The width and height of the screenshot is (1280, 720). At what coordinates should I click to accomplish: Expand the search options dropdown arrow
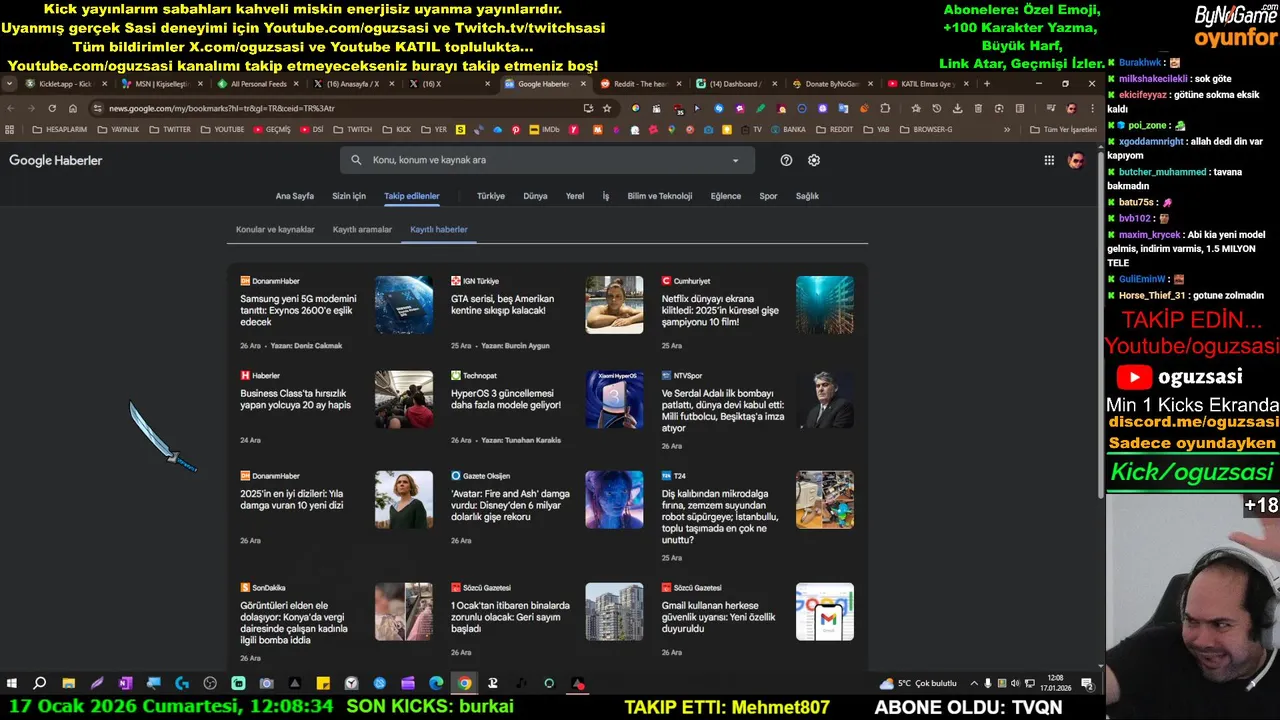(735, 160)
